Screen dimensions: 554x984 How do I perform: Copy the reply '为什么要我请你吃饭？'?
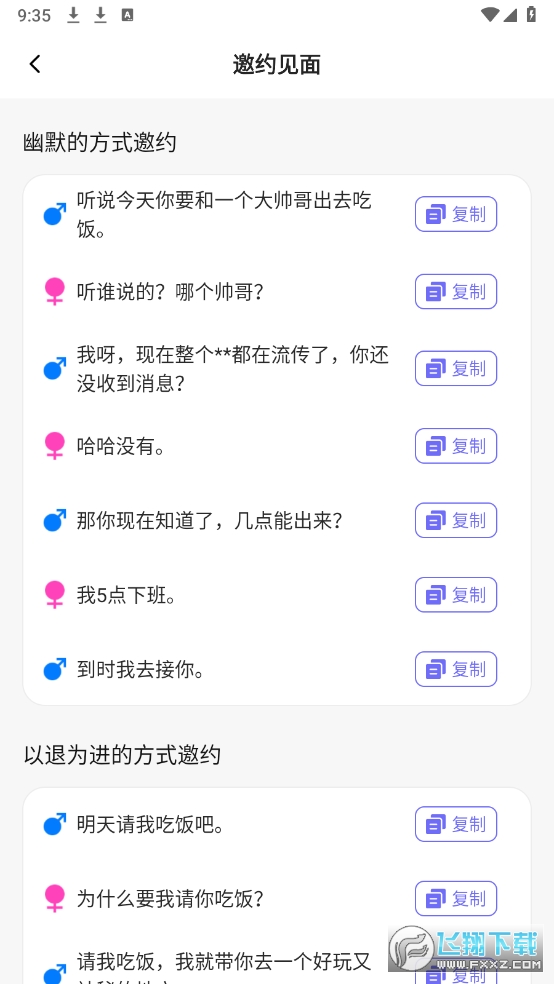pos(455,899)
